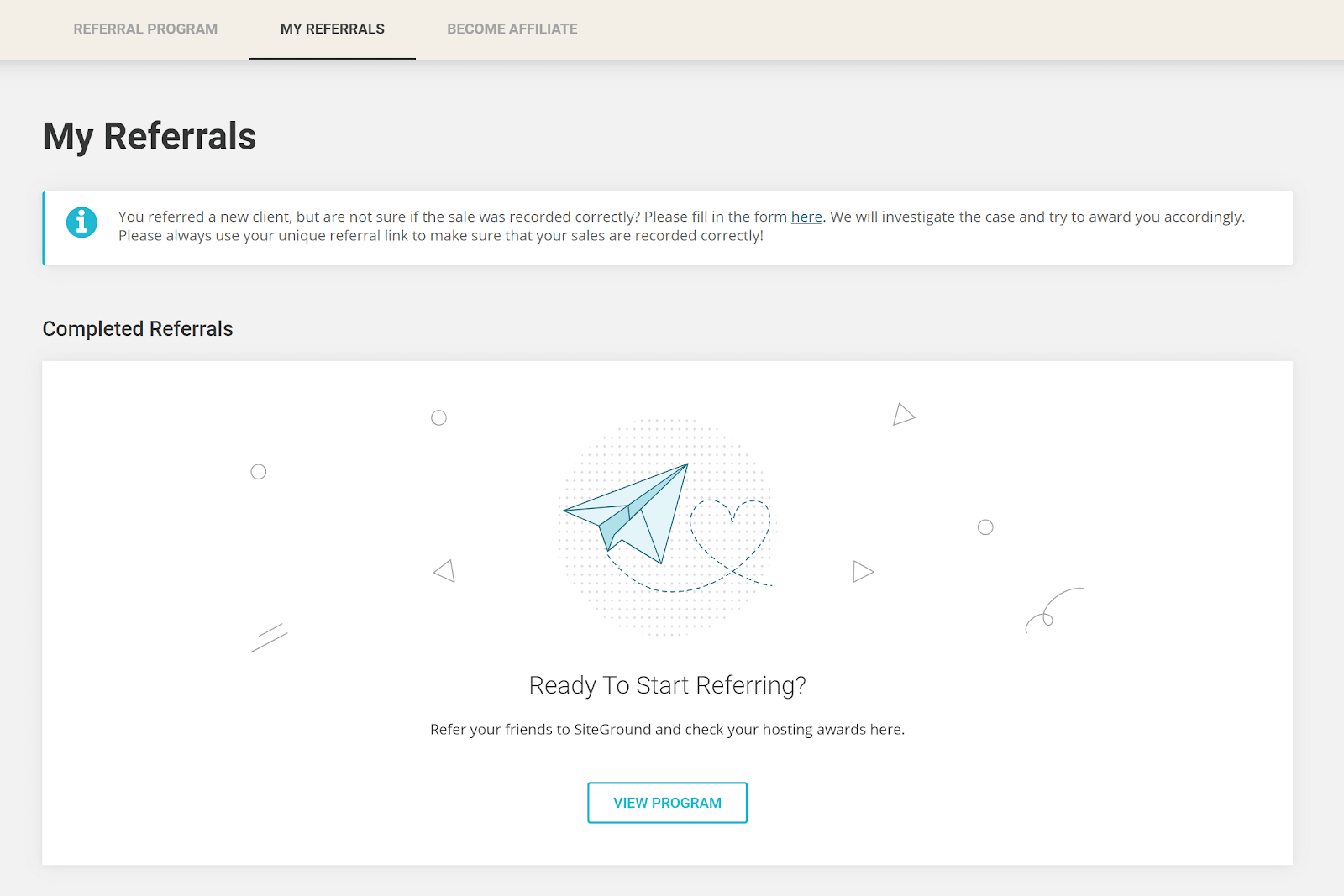Screen dimensions: 1344x896
Task: Click the paper airplane illustration
Action: [627, 512]
